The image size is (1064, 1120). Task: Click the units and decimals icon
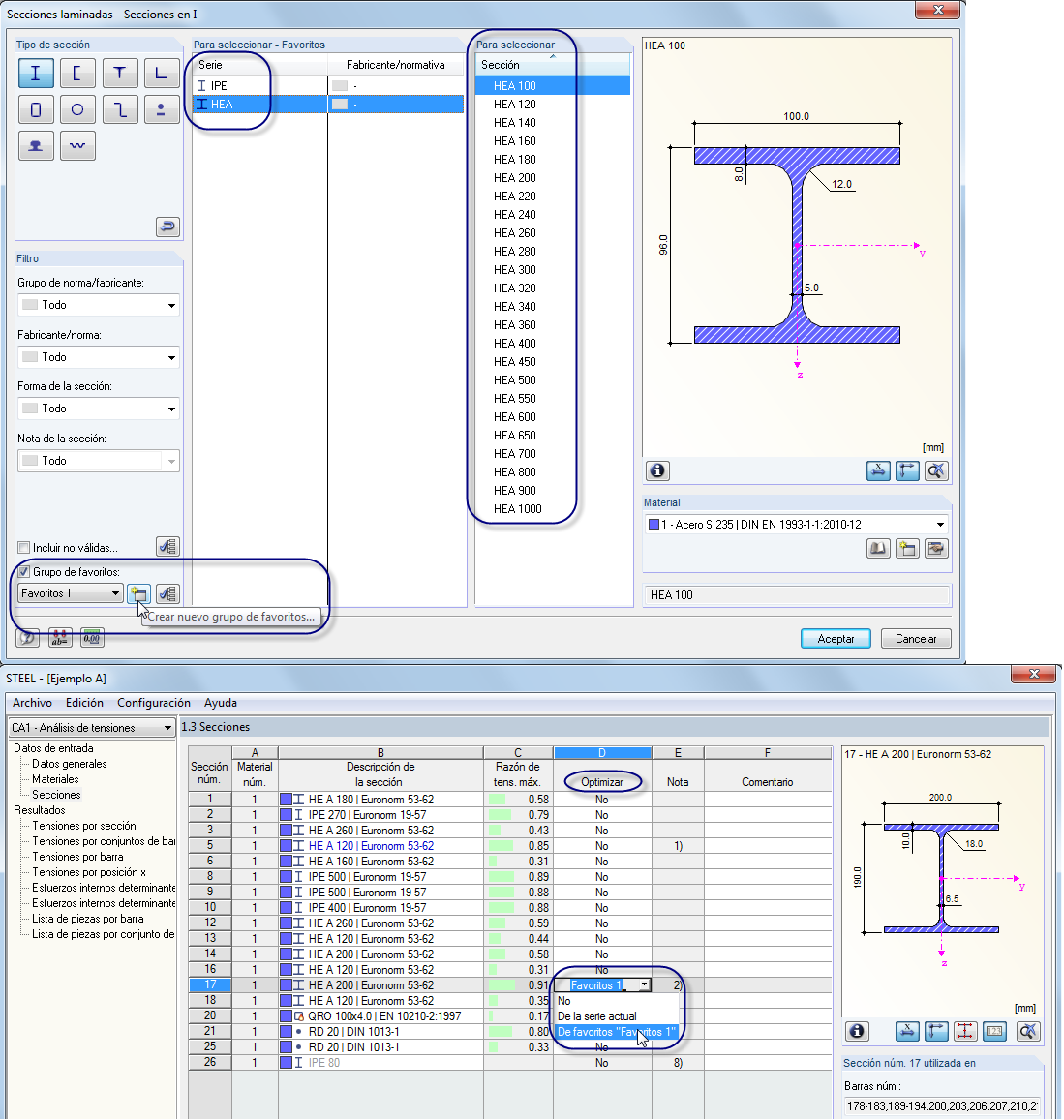[x=59, y=638]
